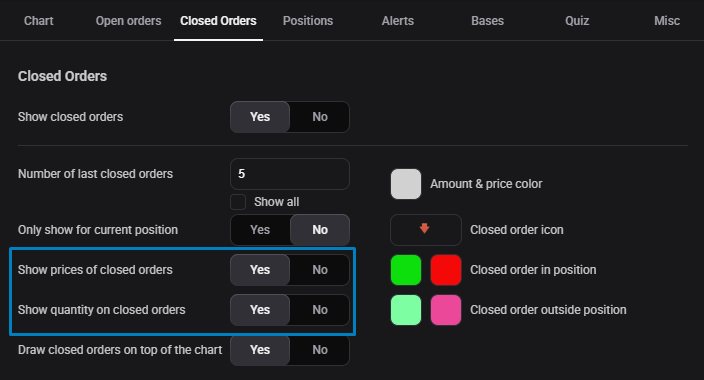Select the Closed Orders tab
Screen dimensions: 704x380
tap(218, 21)
